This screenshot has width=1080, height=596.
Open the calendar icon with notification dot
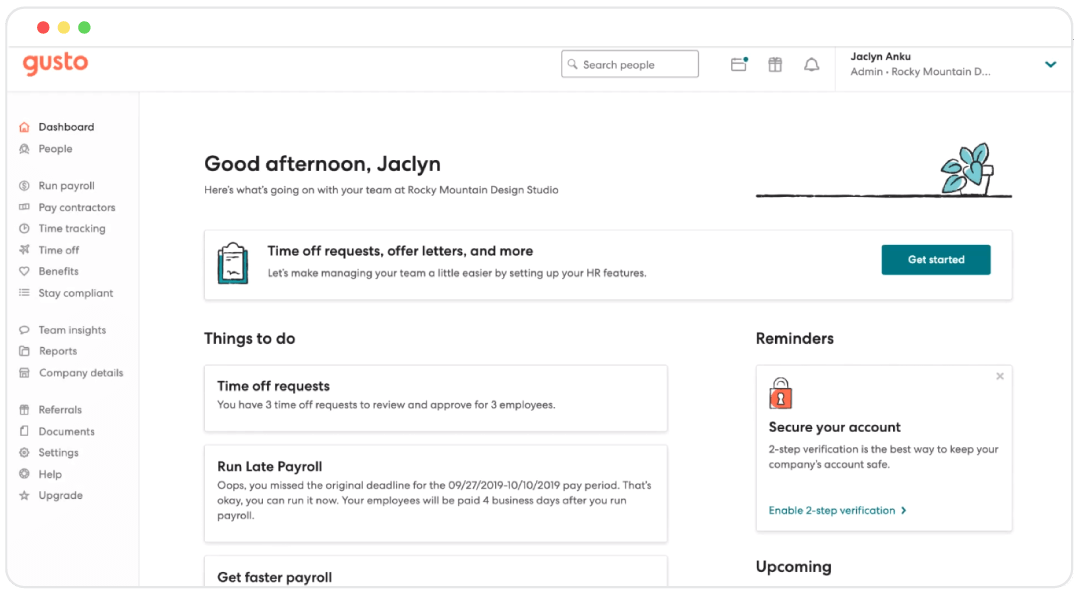click(738, 63)
